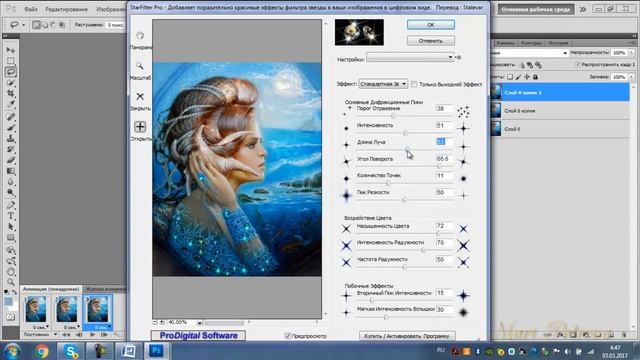Open frame 1 delay time dropdown
This screenshot has height=360, width=640.
(x=48, y=327)
